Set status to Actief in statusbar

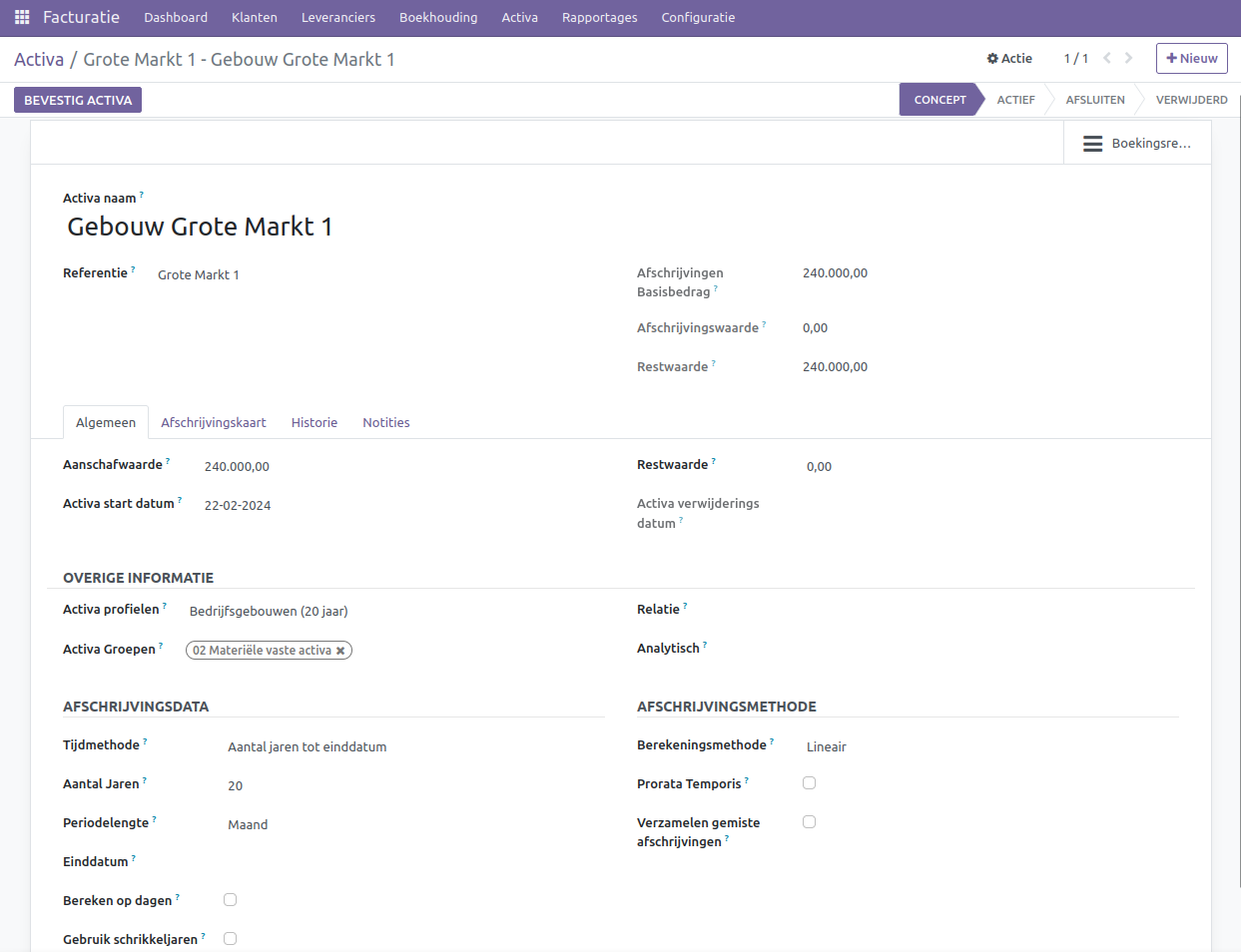coord(1015,100)
